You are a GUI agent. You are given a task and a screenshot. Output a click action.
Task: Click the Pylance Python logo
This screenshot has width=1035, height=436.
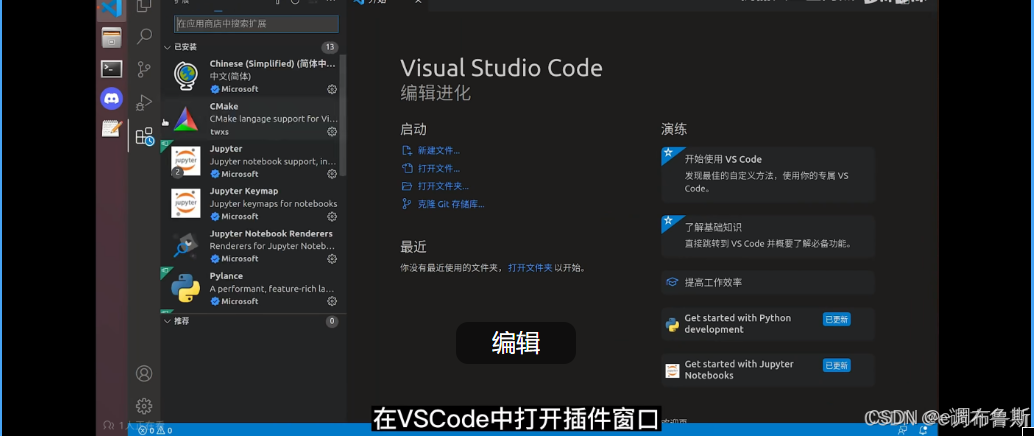[185, 288]
